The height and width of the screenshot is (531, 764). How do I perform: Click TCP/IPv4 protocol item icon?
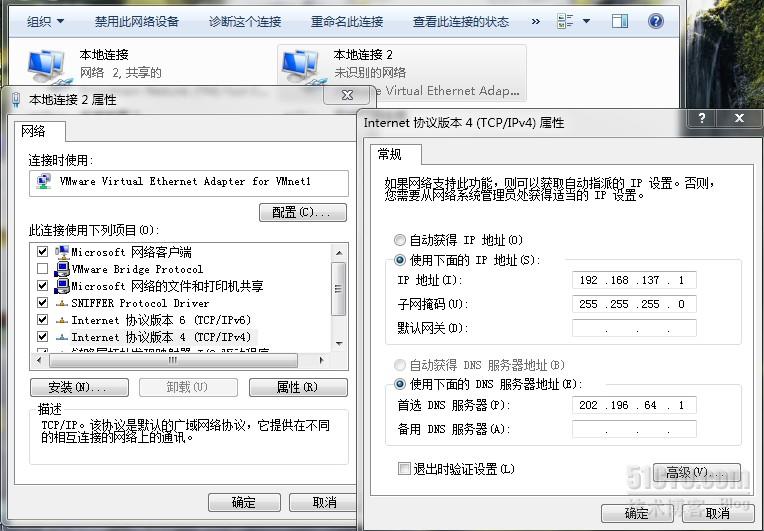point(62,337)
